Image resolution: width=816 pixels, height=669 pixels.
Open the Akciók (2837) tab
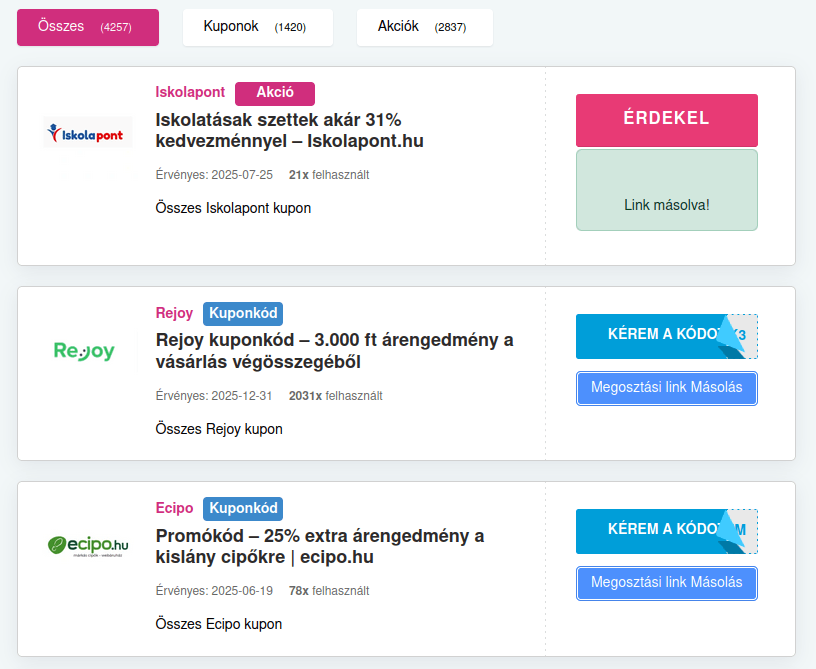pyautogui.click(x=425, y=27)
